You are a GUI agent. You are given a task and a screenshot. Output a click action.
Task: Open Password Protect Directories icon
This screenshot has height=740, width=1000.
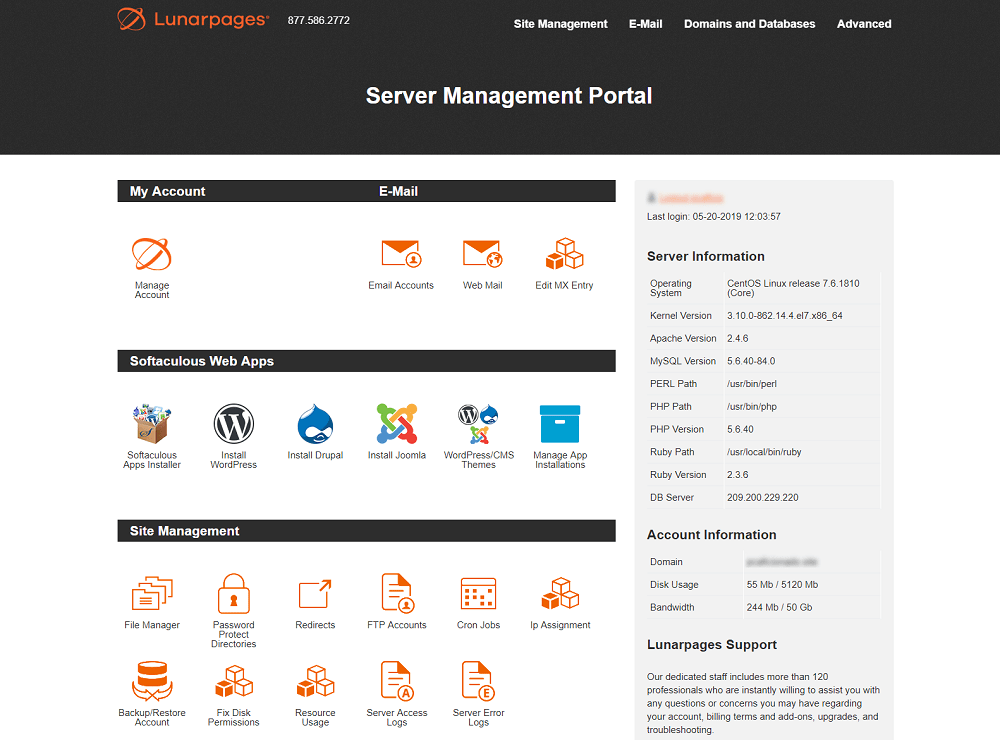(233, 593)
